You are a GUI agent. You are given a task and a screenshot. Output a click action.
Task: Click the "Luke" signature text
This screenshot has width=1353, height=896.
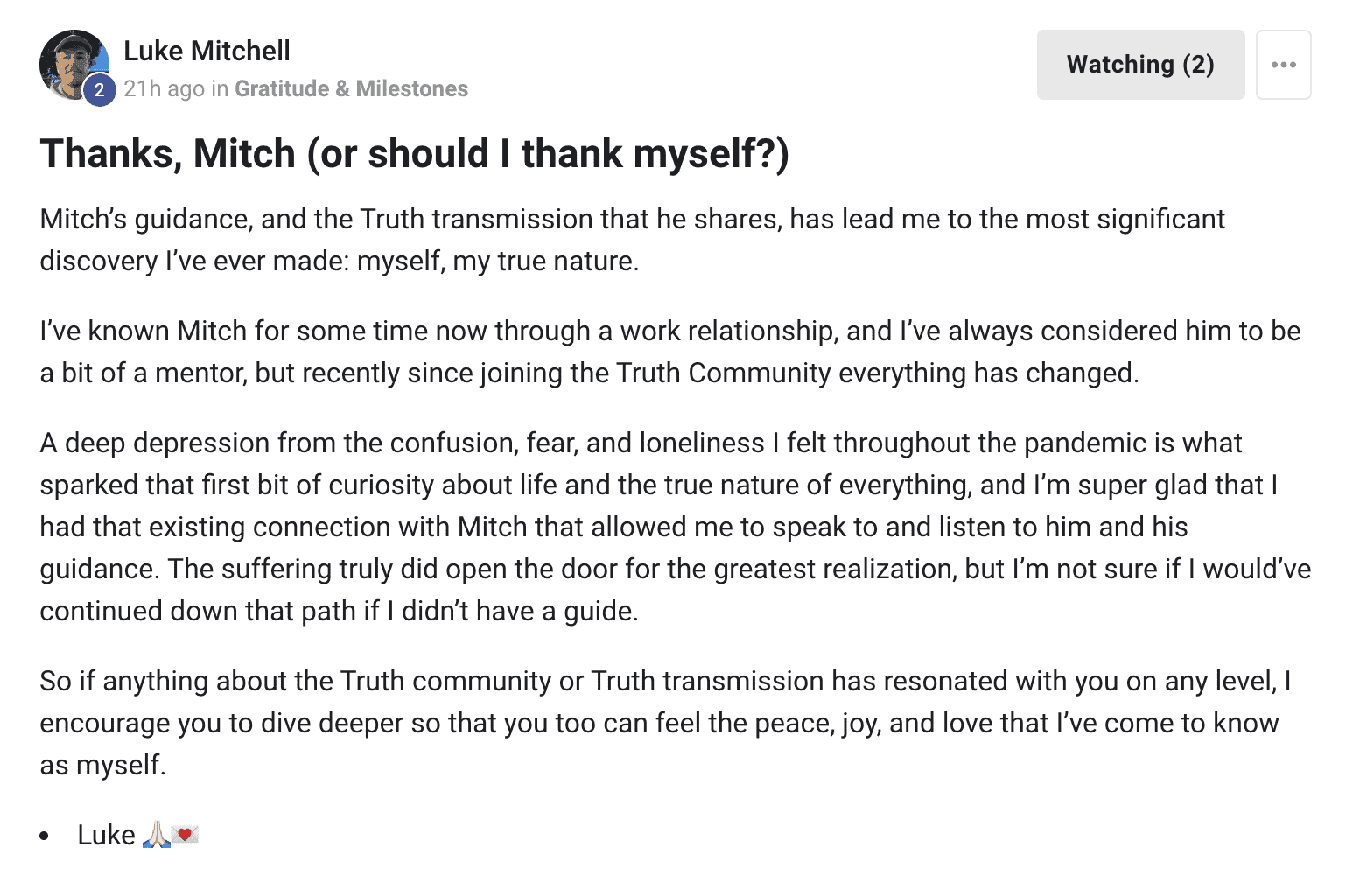106,835
